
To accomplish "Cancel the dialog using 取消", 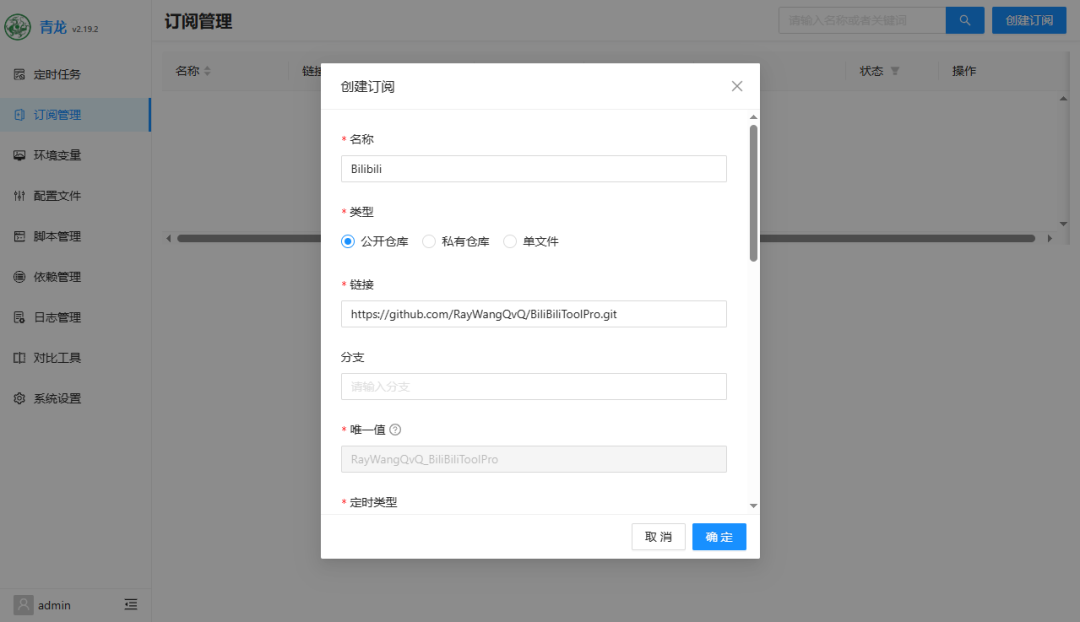I will 657,536.
